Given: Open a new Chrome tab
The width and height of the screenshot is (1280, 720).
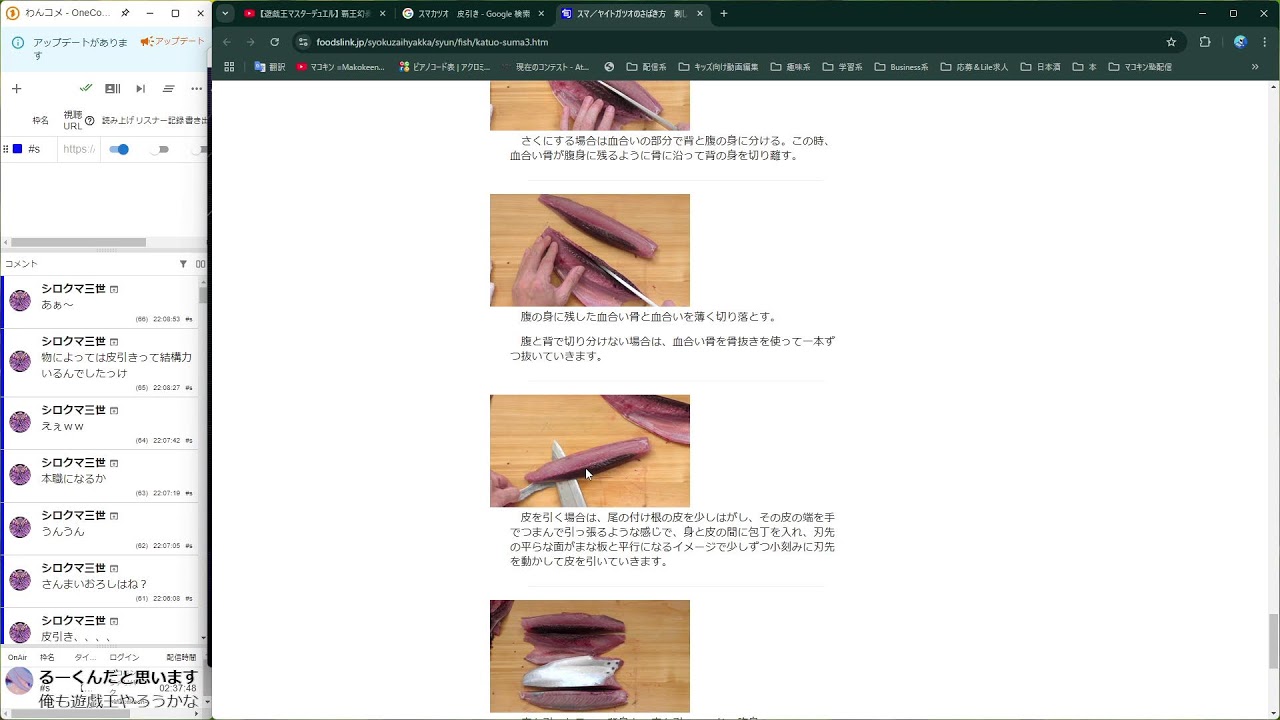Looking at the screenshot, I should [x=724, y=14].
